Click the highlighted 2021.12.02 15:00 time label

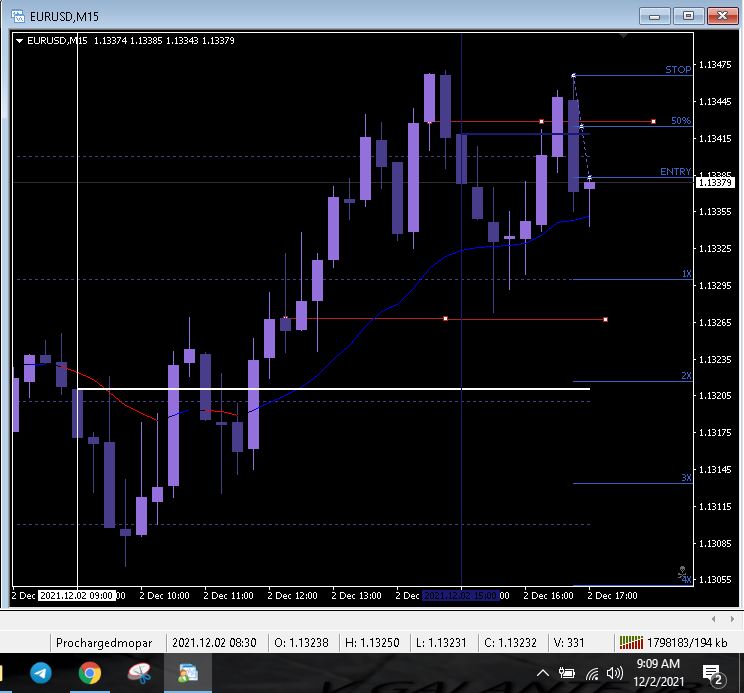pos(460,595)
